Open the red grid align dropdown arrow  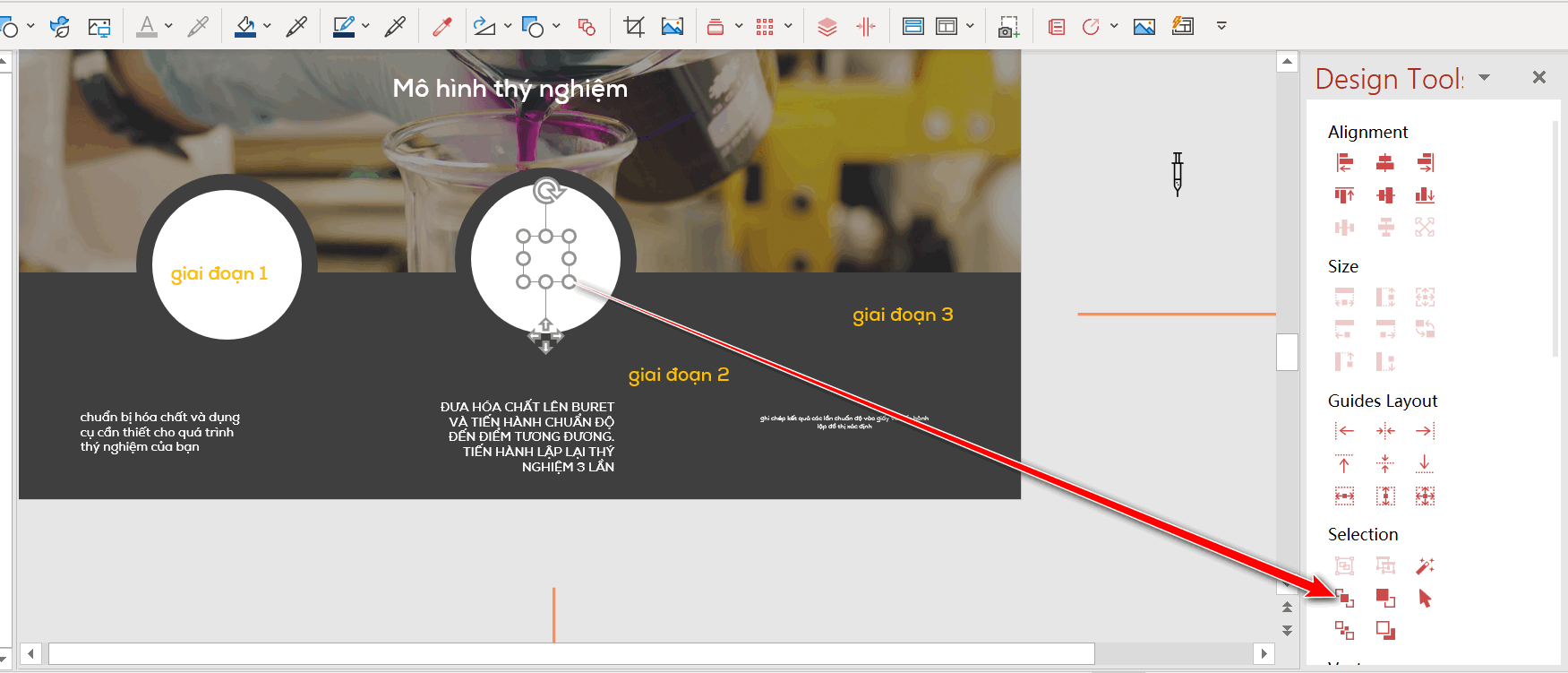pos(788,26)
